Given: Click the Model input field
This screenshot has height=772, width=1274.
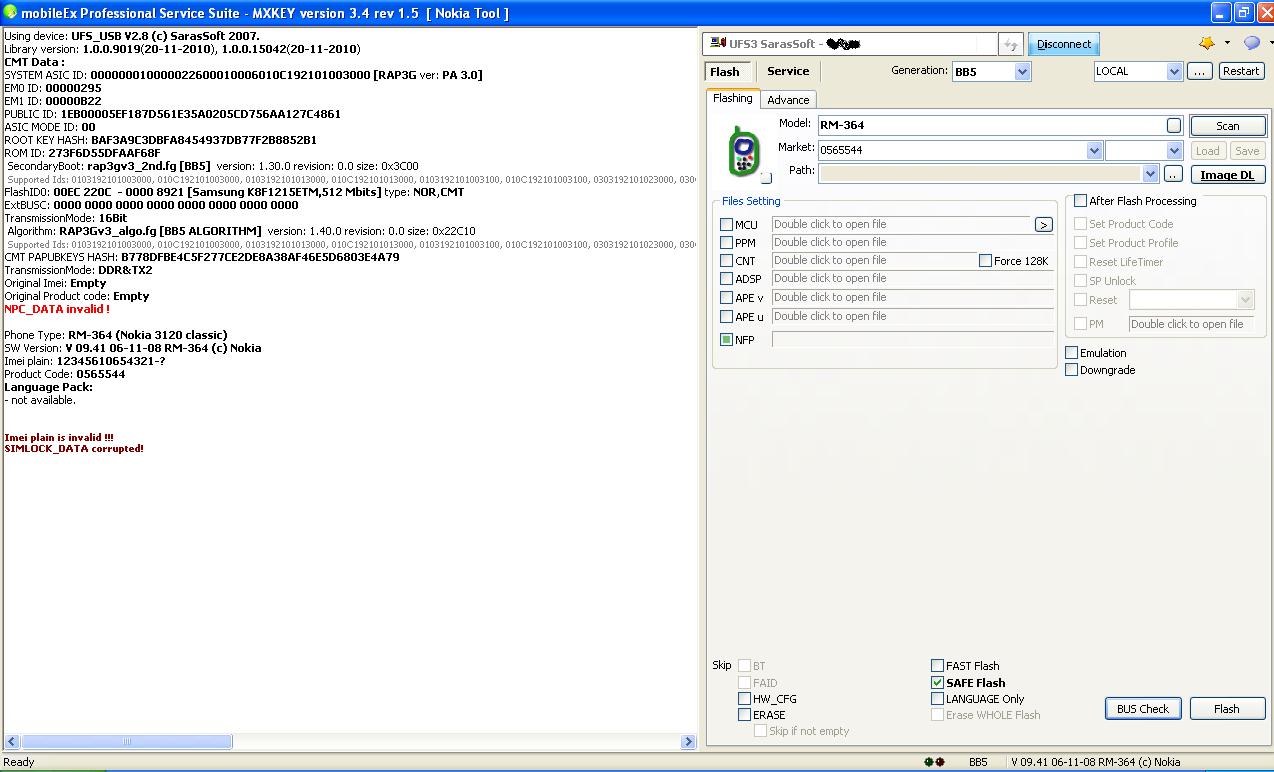Looking at the screenshot, I should click(x=990, y=125).
